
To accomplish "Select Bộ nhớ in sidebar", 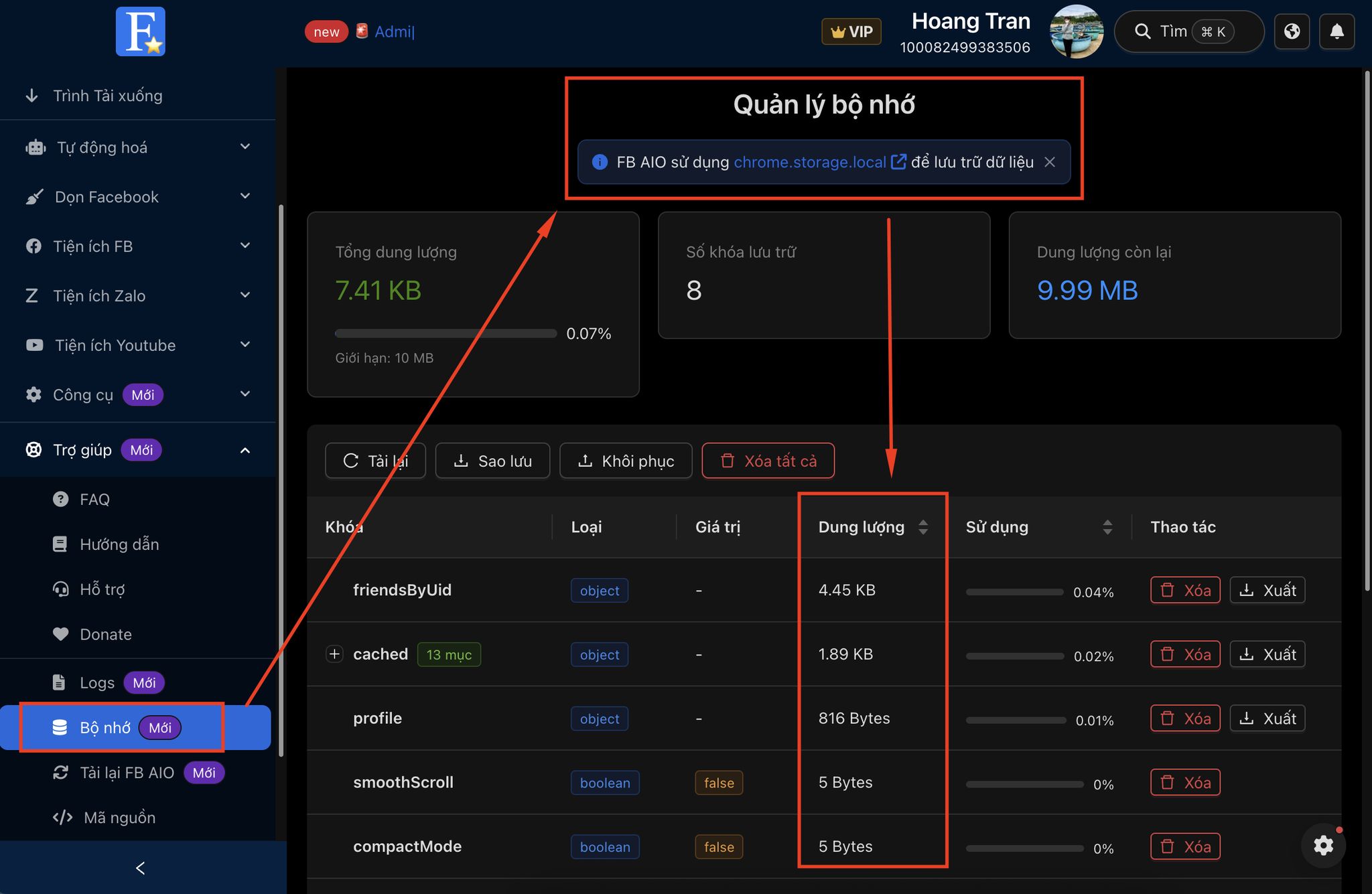I will point(135,728).
